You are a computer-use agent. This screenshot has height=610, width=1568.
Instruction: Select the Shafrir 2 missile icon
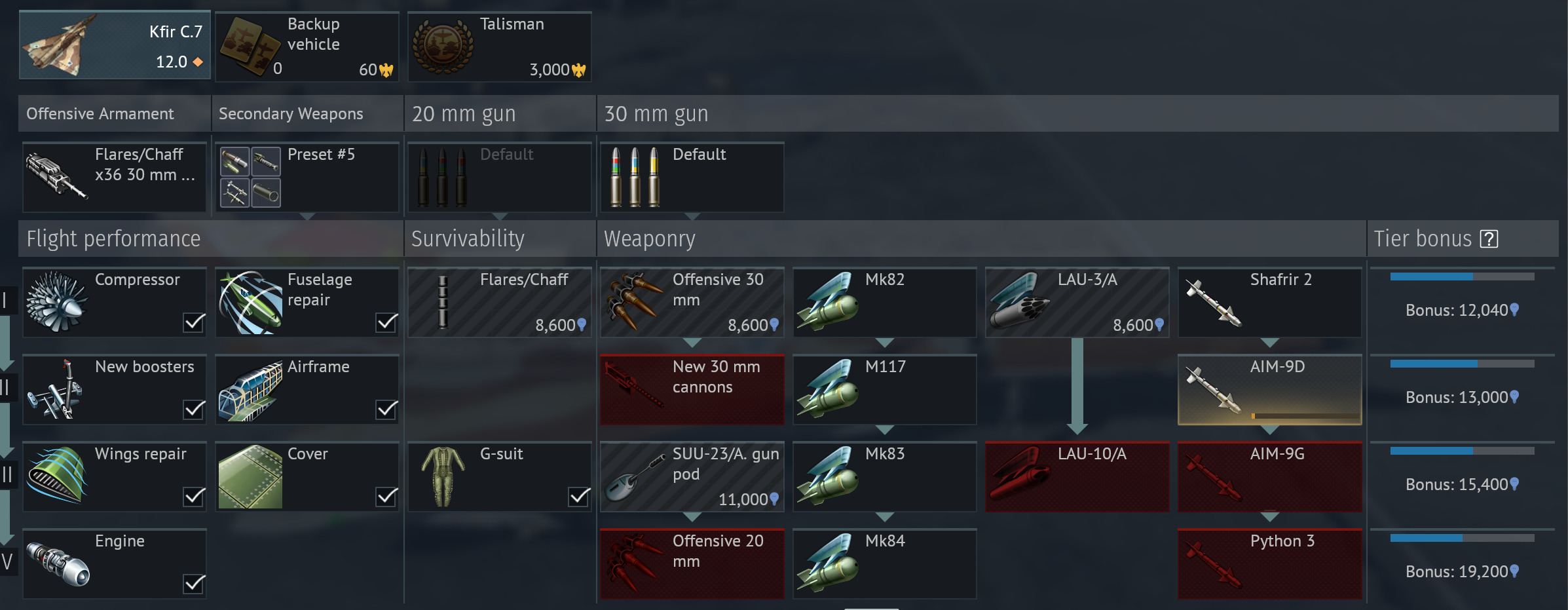(1213, 302)
